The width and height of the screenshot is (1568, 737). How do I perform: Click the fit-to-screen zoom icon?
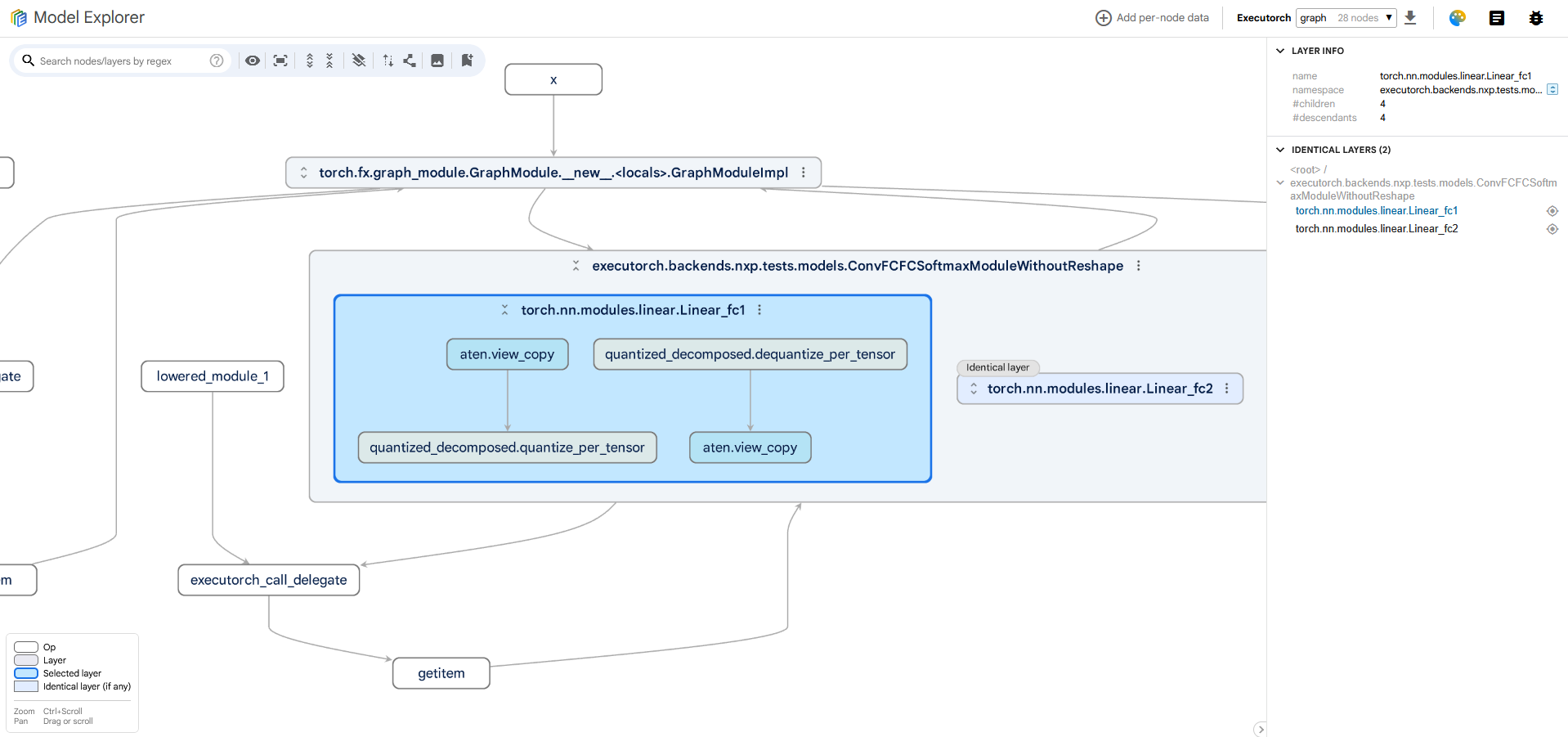(x=280, y=61)
